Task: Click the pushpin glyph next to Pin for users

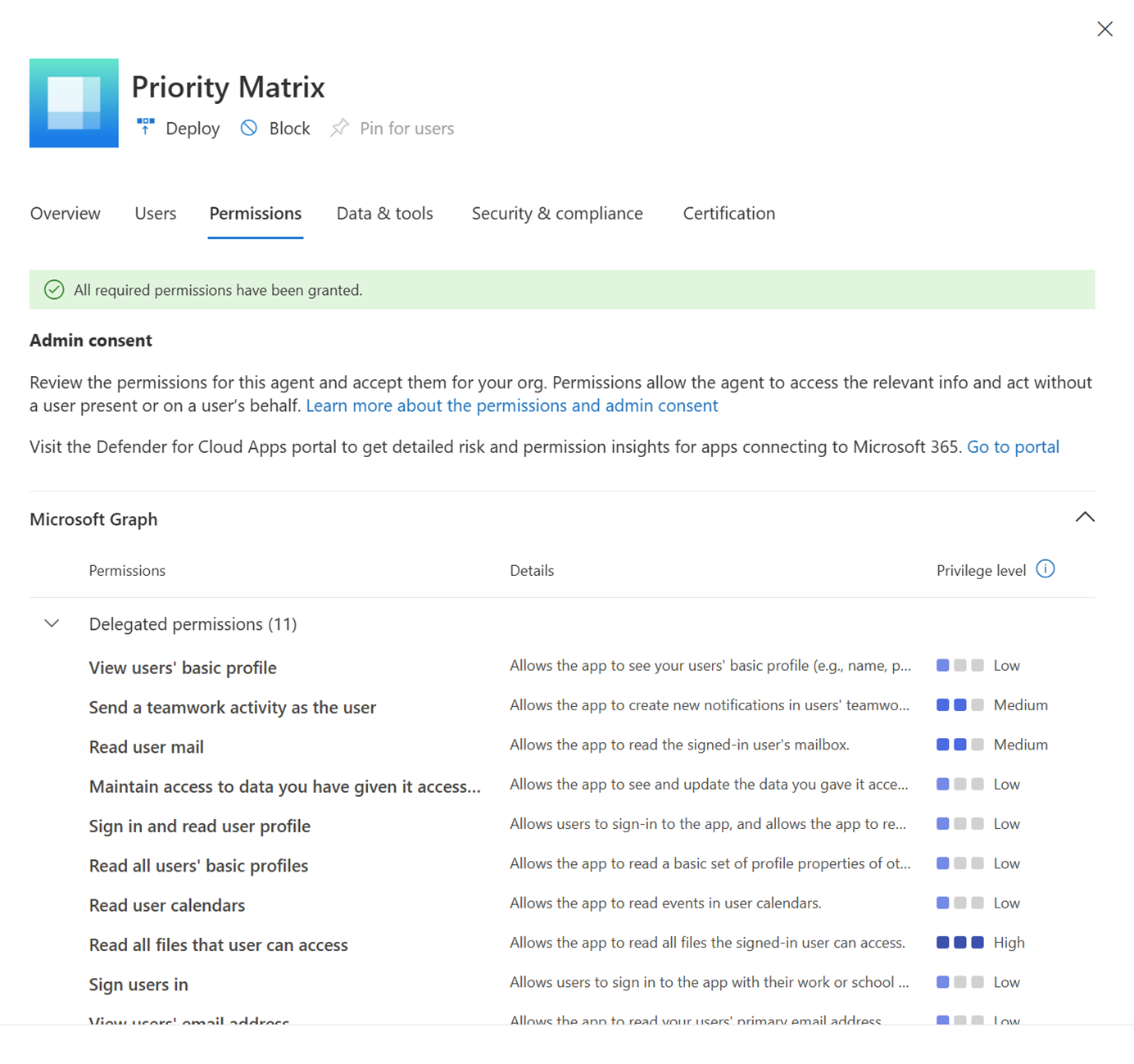Action: (x=339, y=128)
